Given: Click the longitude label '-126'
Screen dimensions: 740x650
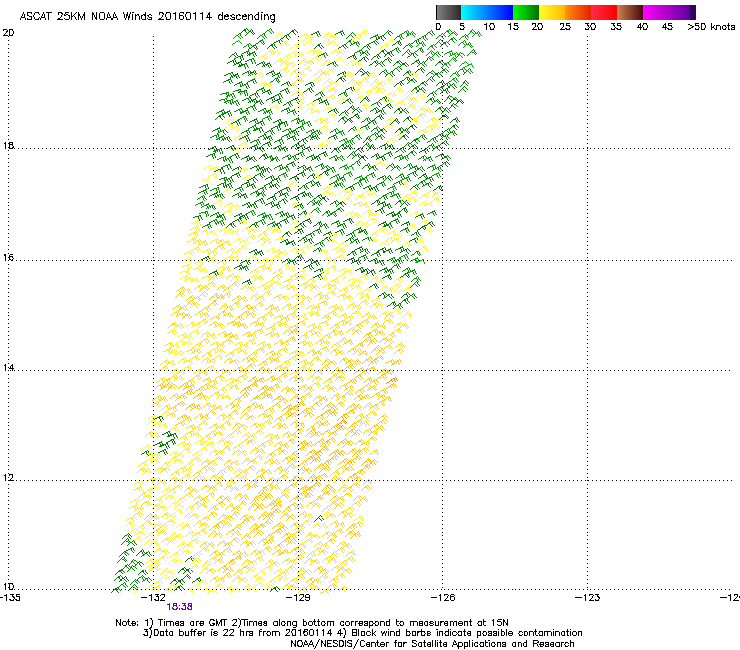Looking at the screenshot, I should pyautogui.click(x=443, y=598).
